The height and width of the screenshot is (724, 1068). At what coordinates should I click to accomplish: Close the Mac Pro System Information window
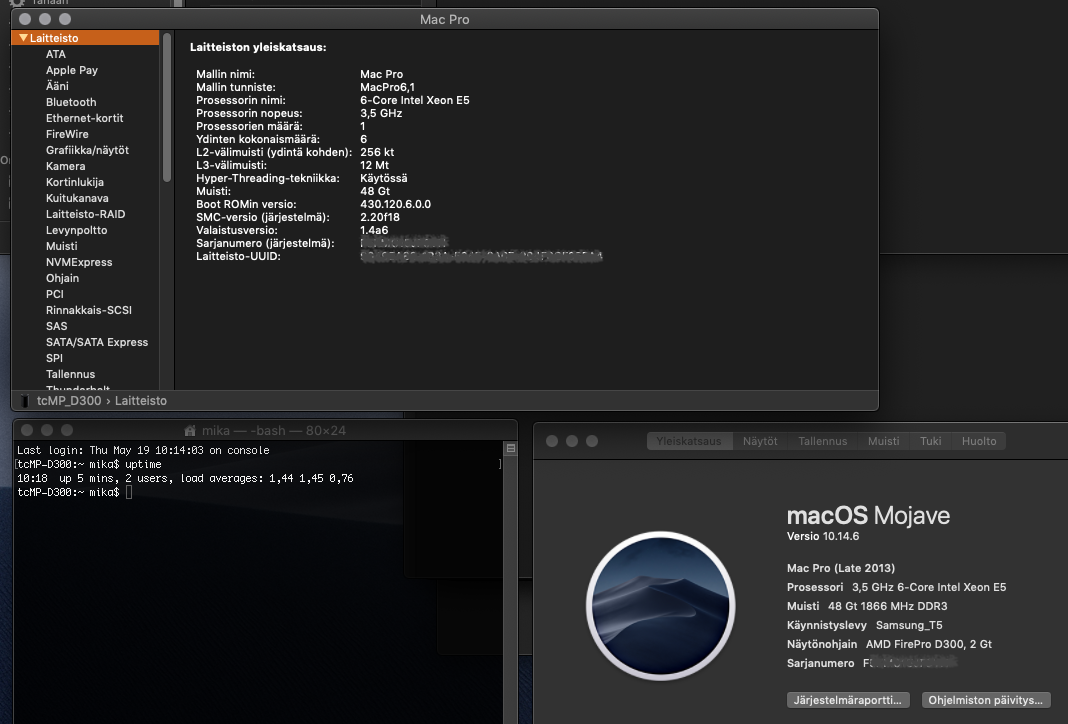pyautogui.click(x=25, y=19)
